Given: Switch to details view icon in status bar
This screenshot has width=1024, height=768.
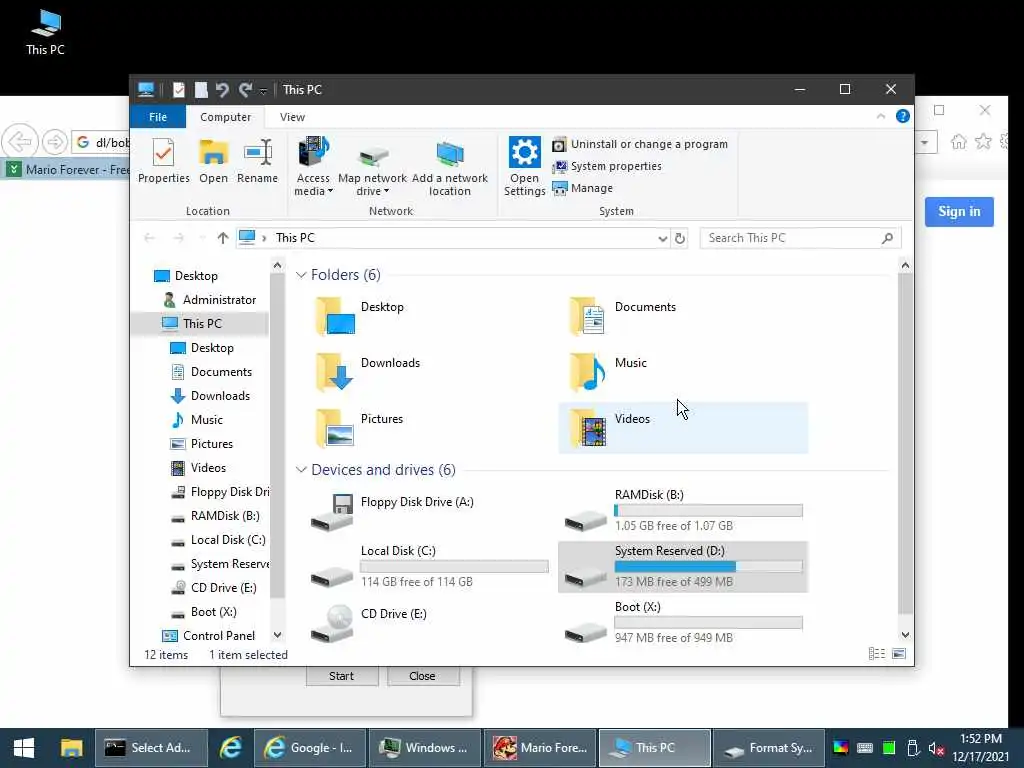Looking at the screenshot, I should click(877, 654).
